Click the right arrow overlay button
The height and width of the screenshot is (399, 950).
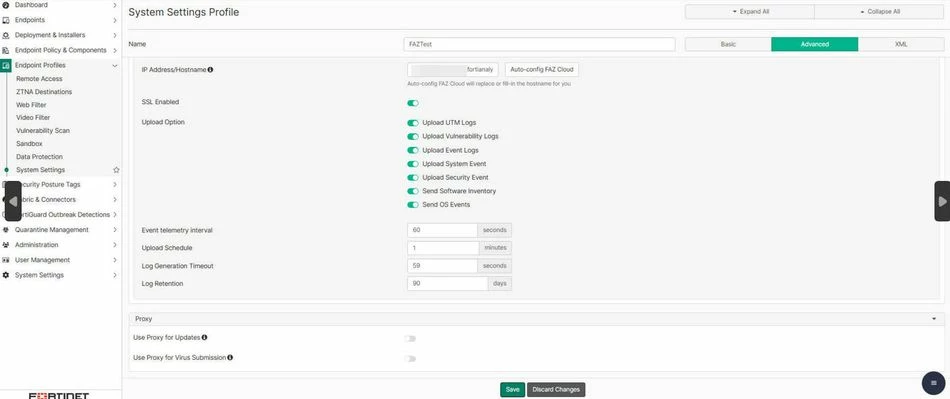[942, 200]
